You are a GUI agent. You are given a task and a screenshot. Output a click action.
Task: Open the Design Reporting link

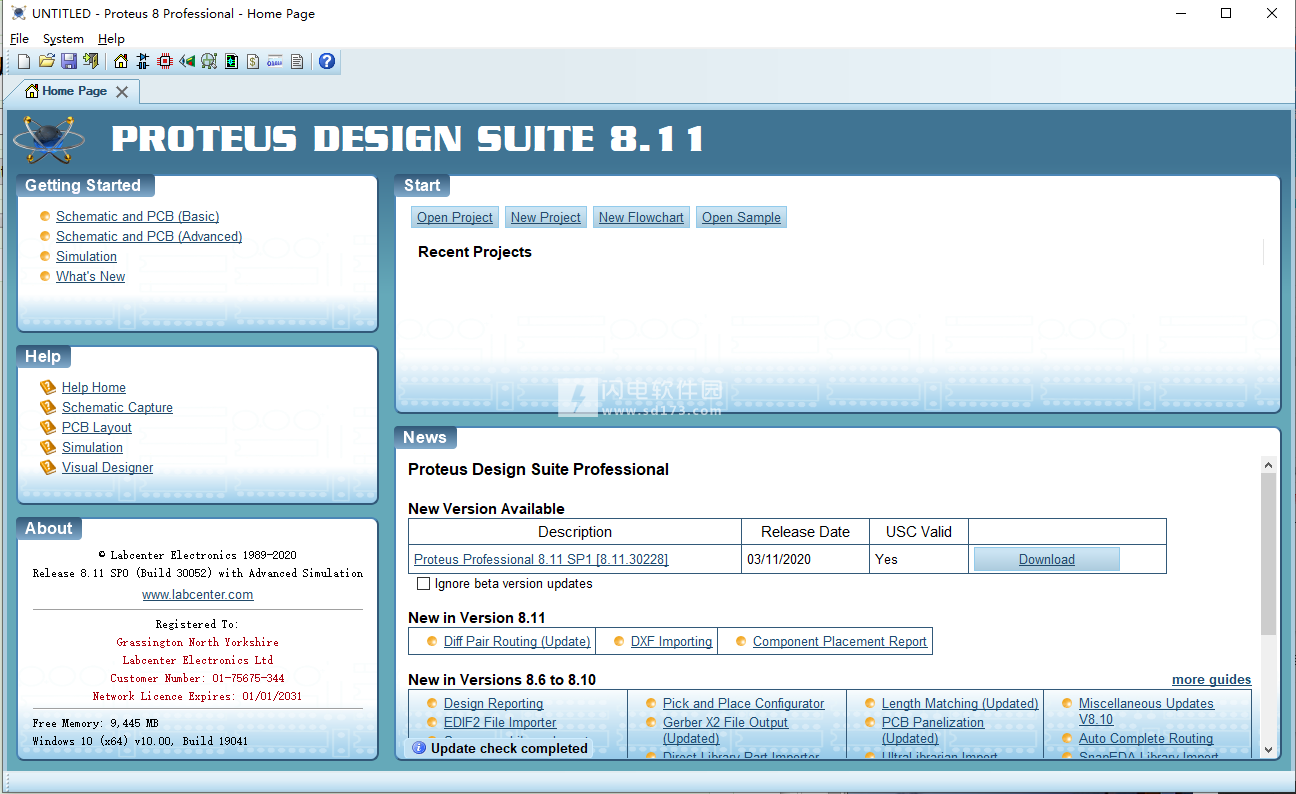[x=494, y=703]
